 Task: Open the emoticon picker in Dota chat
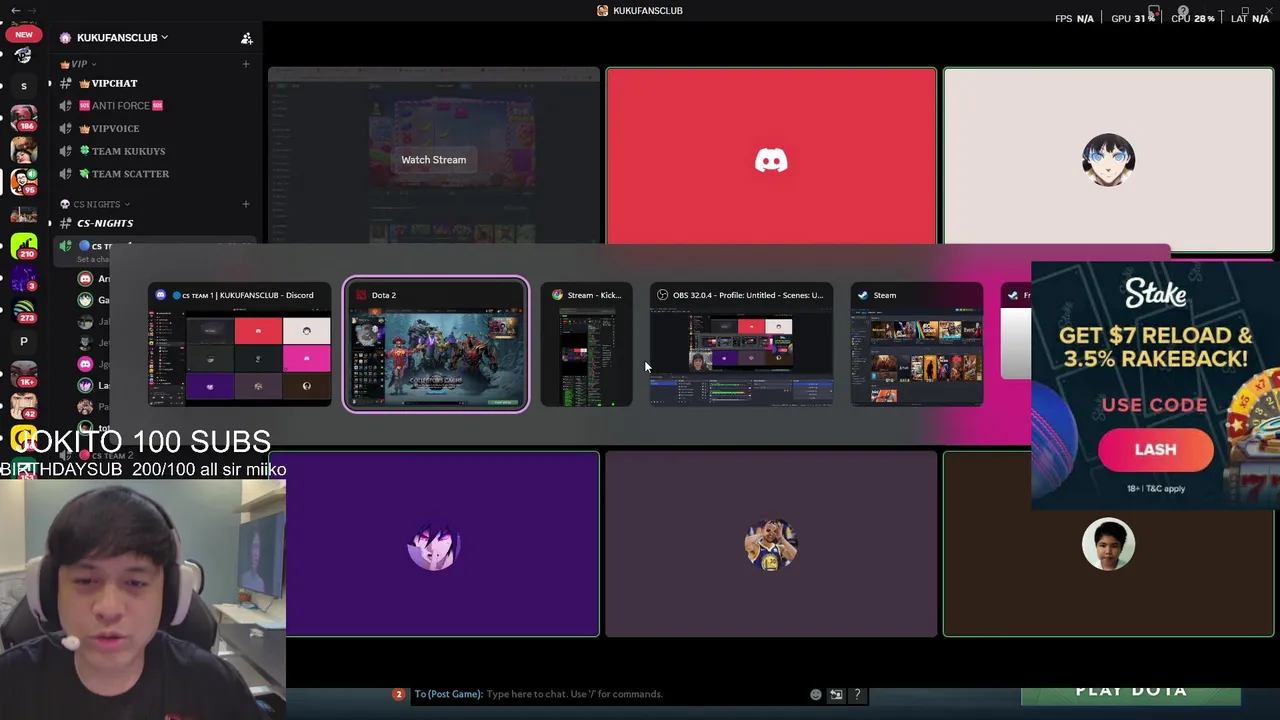(816, 694)
